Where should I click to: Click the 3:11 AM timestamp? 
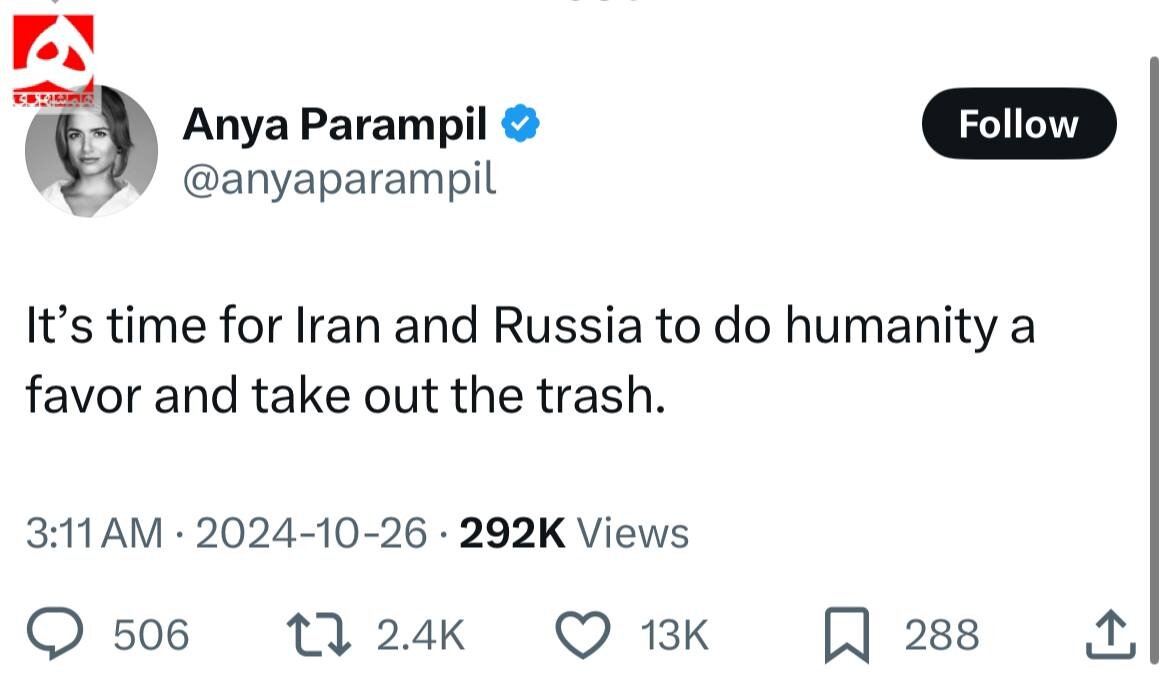click(92, 534)
